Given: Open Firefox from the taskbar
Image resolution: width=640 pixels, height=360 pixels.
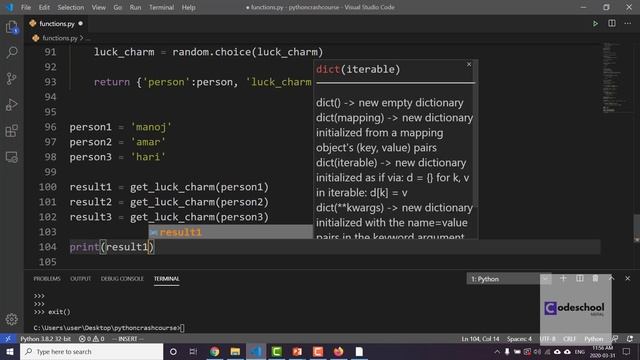Looking at the screenshot, I should 338,351.
